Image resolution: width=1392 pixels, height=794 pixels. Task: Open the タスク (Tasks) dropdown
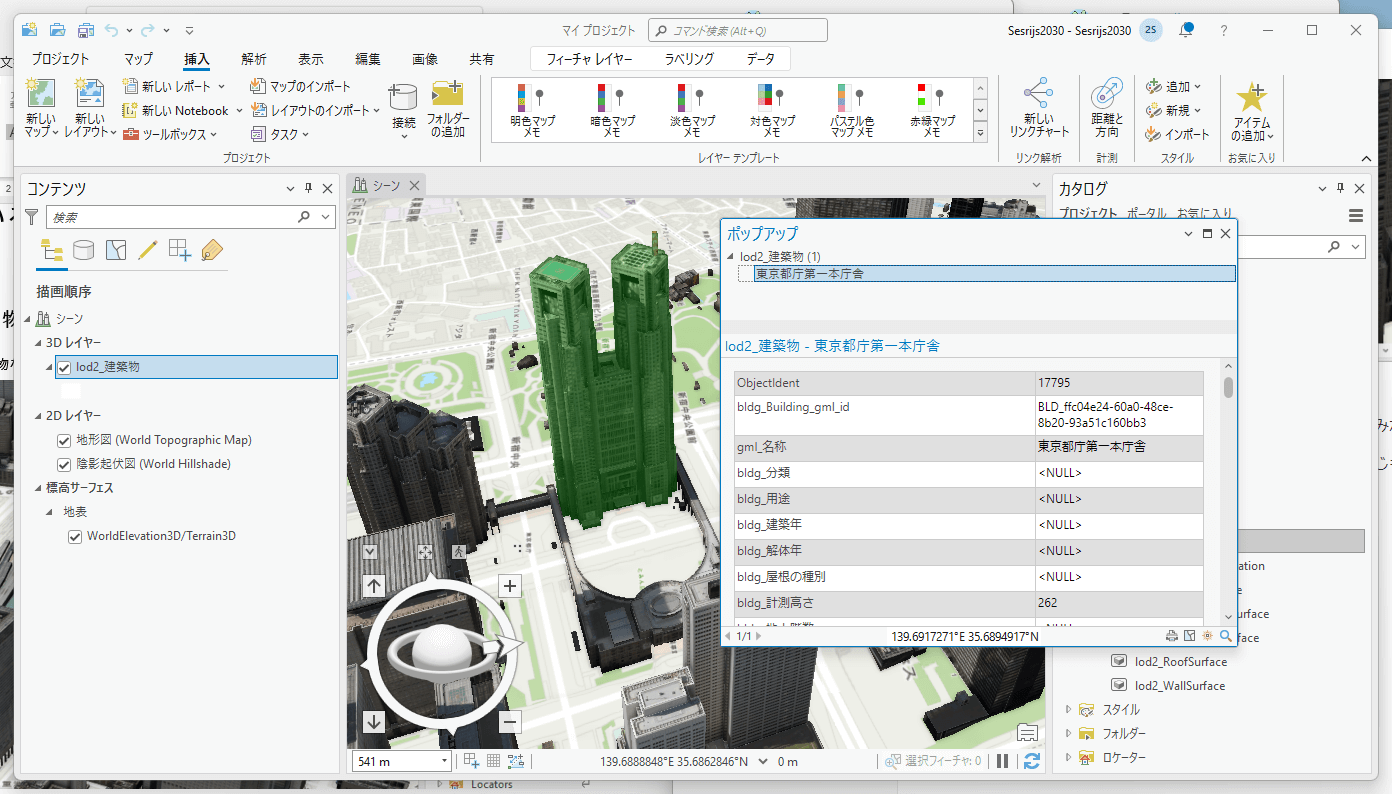point(305,134)
